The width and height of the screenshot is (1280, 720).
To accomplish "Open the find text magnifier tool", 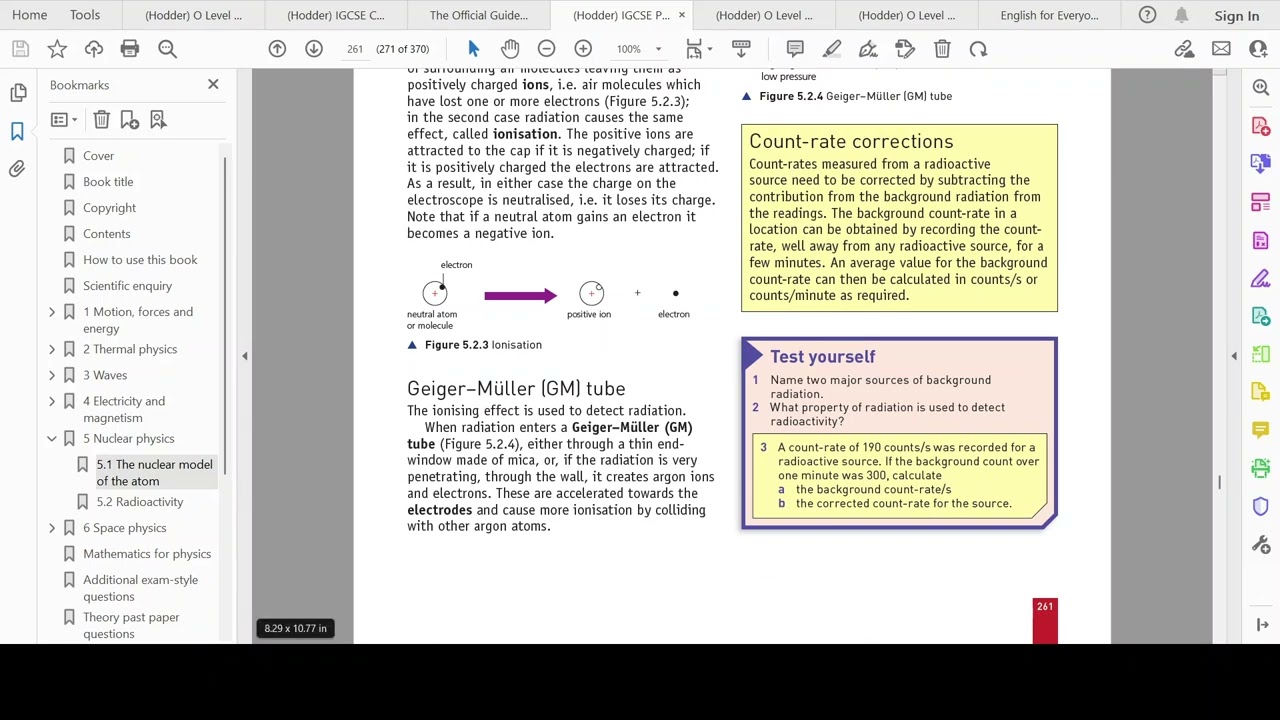I will point(167,49).
